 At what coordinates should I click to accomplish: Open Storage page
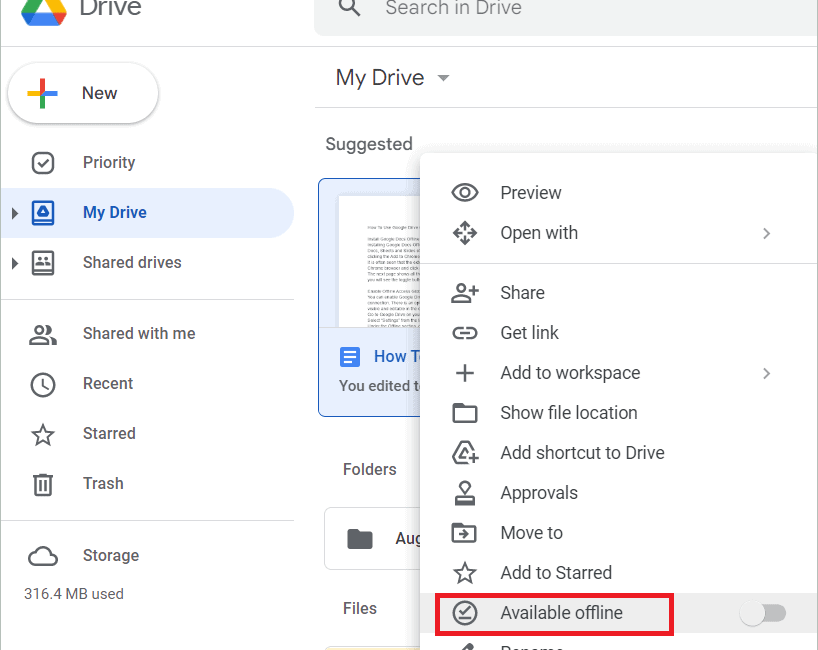pyautogui.click(x=111, y=556)
